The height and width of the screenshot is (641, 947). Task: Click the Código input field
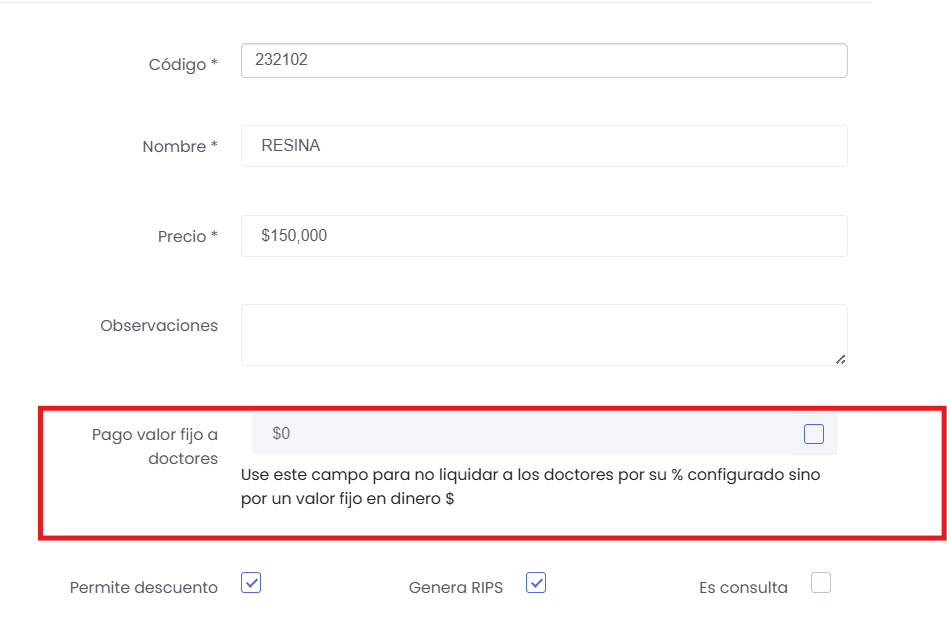point(543,60)
